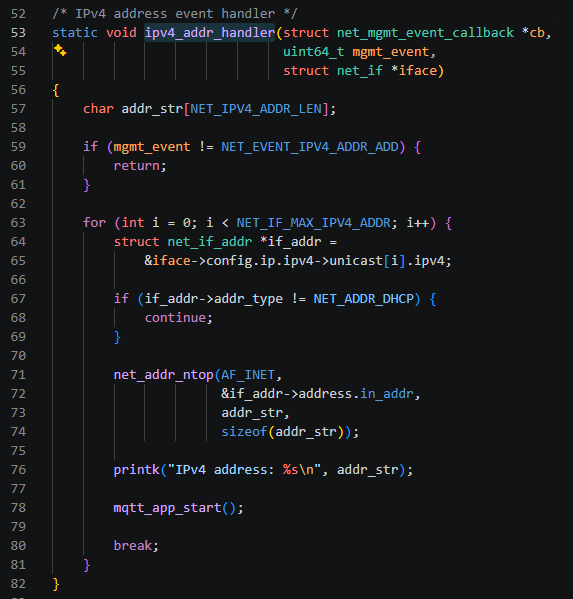This screenshot has width=573, height=599.
Task: Click the NET_IPV4_ADDR_LEN macro in array declaration
Action: coord(256,109)
